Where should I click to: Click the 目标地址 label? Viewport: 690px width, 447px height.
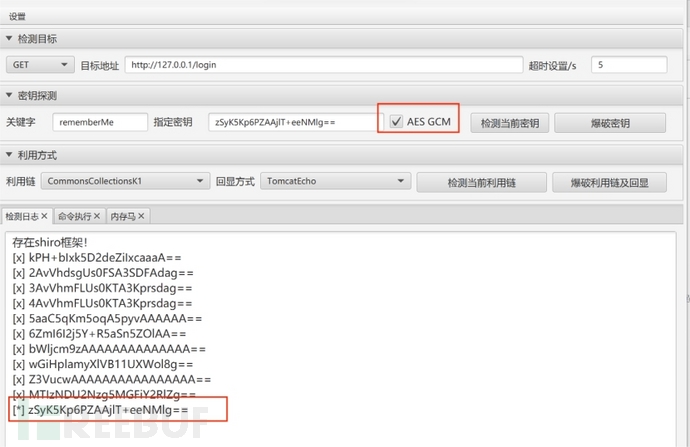[x=99, y=66]
